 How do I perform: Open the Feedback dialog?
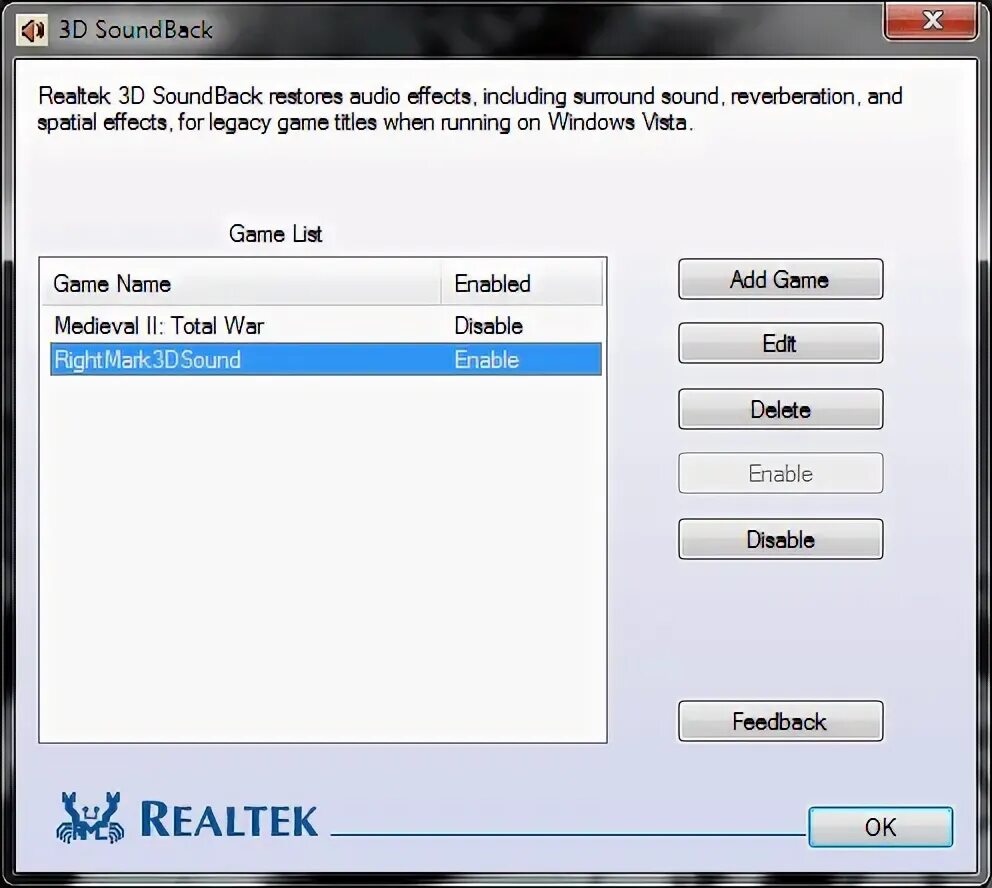coord(780,721)
